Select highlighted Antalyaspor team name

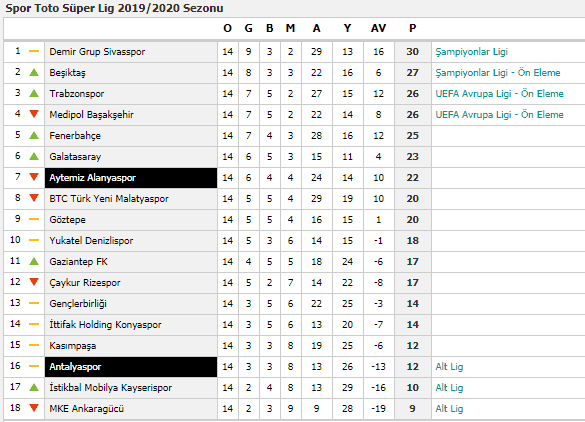coord(75,367)
